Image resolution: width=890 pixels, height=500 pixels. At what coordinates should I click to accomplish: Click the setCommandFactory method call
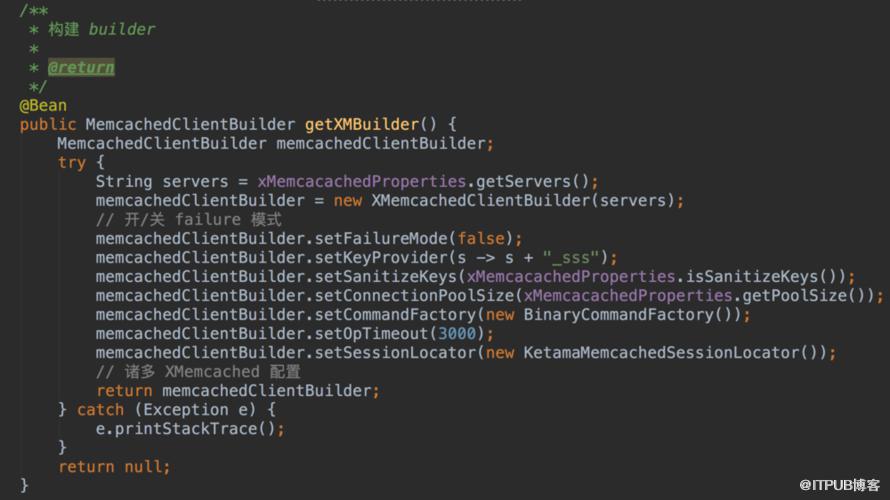(395, 314)
